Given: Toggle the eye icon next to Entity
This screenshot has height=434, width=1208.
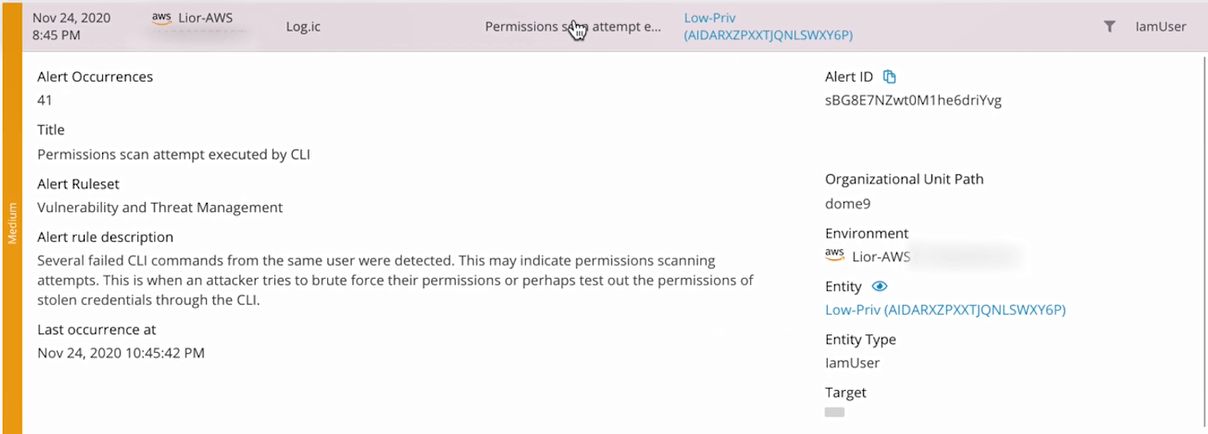Looking at the screenshot, I should click(880, 287).
